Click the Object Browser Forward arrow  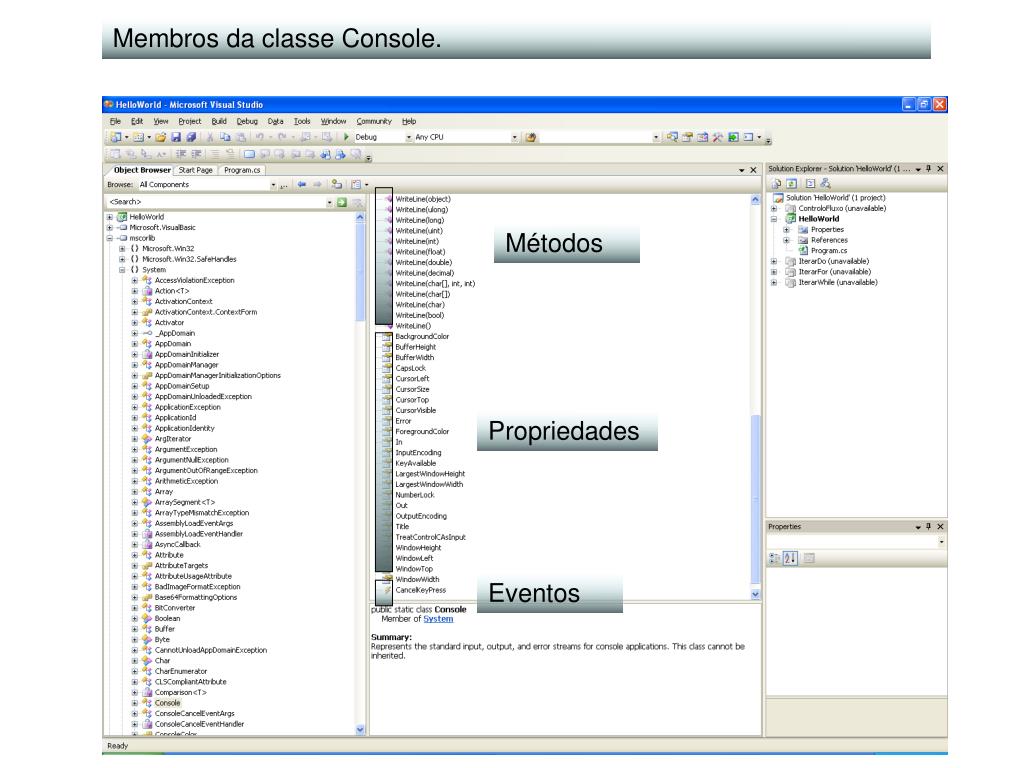(317, 185)
